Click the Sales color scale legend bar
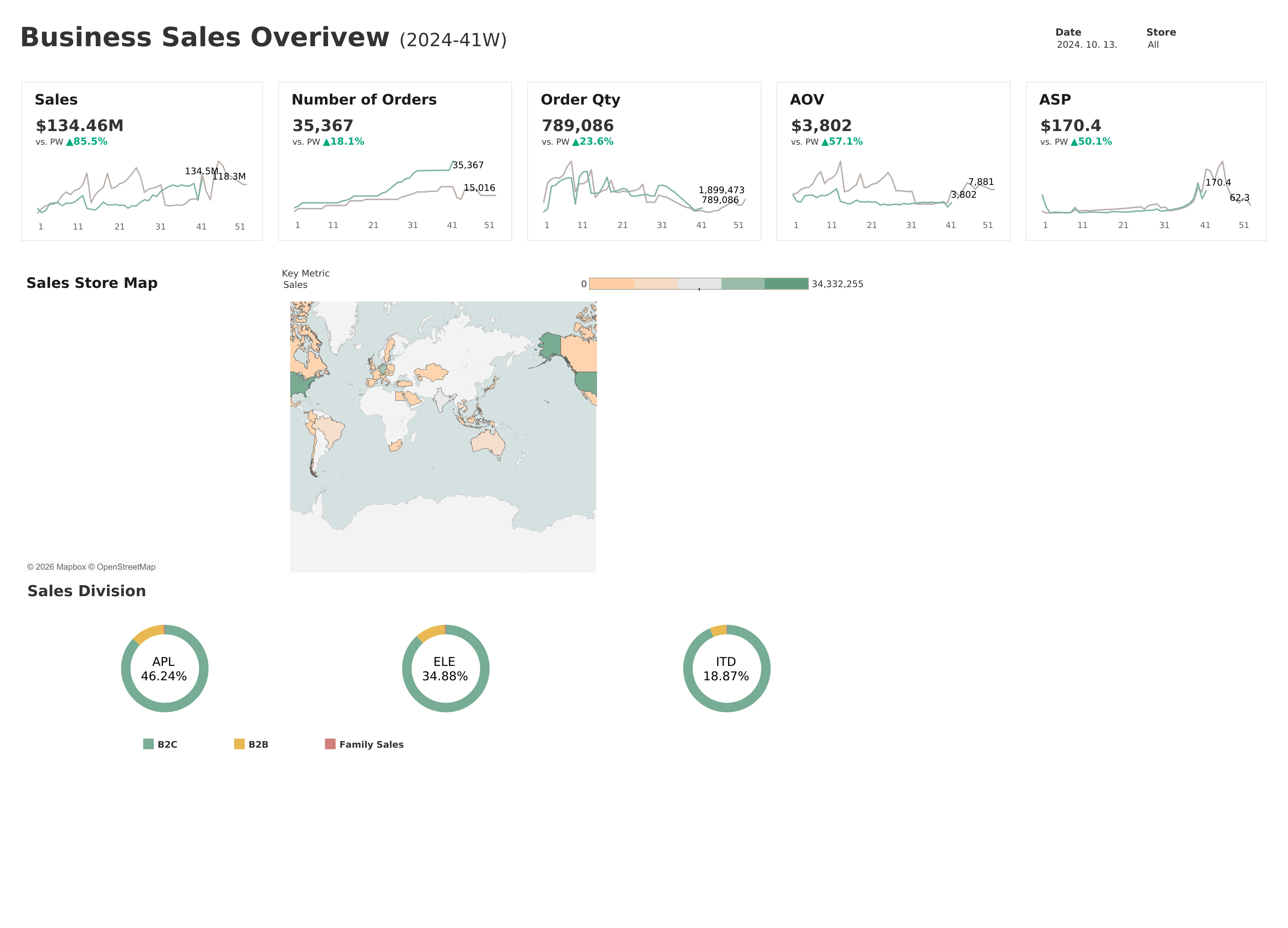1288x928 pixels. 699,283
